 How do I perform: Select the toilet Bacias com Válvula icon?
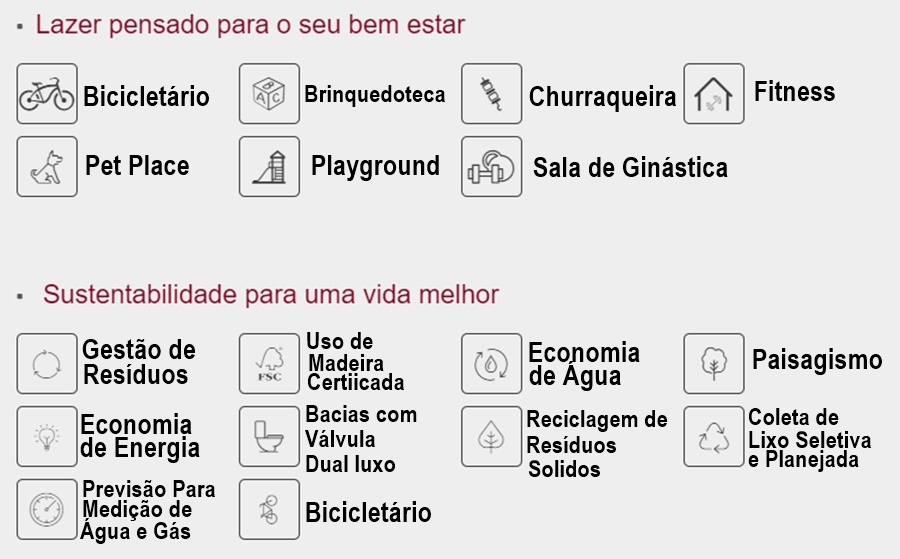pyautogui.click(x=269, y=436)
